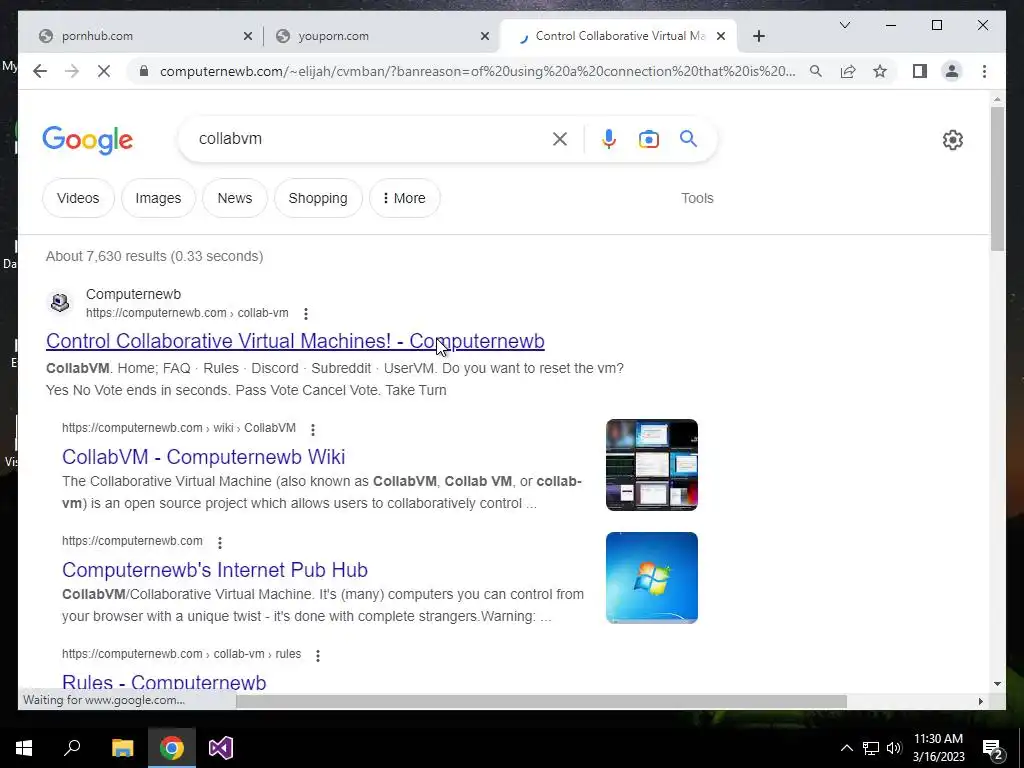Click the horizontal scrollbar thumb

coord(541,701)
